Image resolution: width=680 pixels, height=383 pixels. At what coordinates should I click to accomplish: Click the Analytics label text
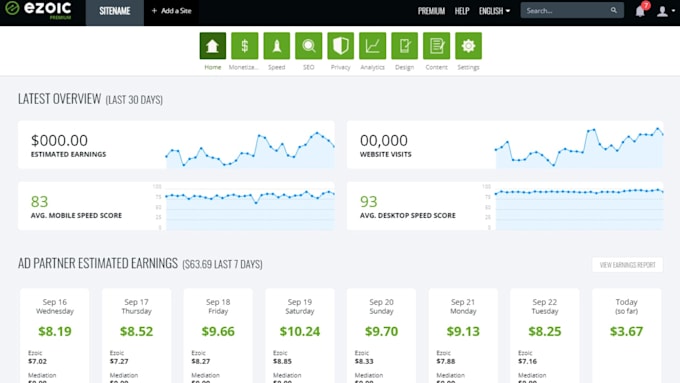pos(373,67)
